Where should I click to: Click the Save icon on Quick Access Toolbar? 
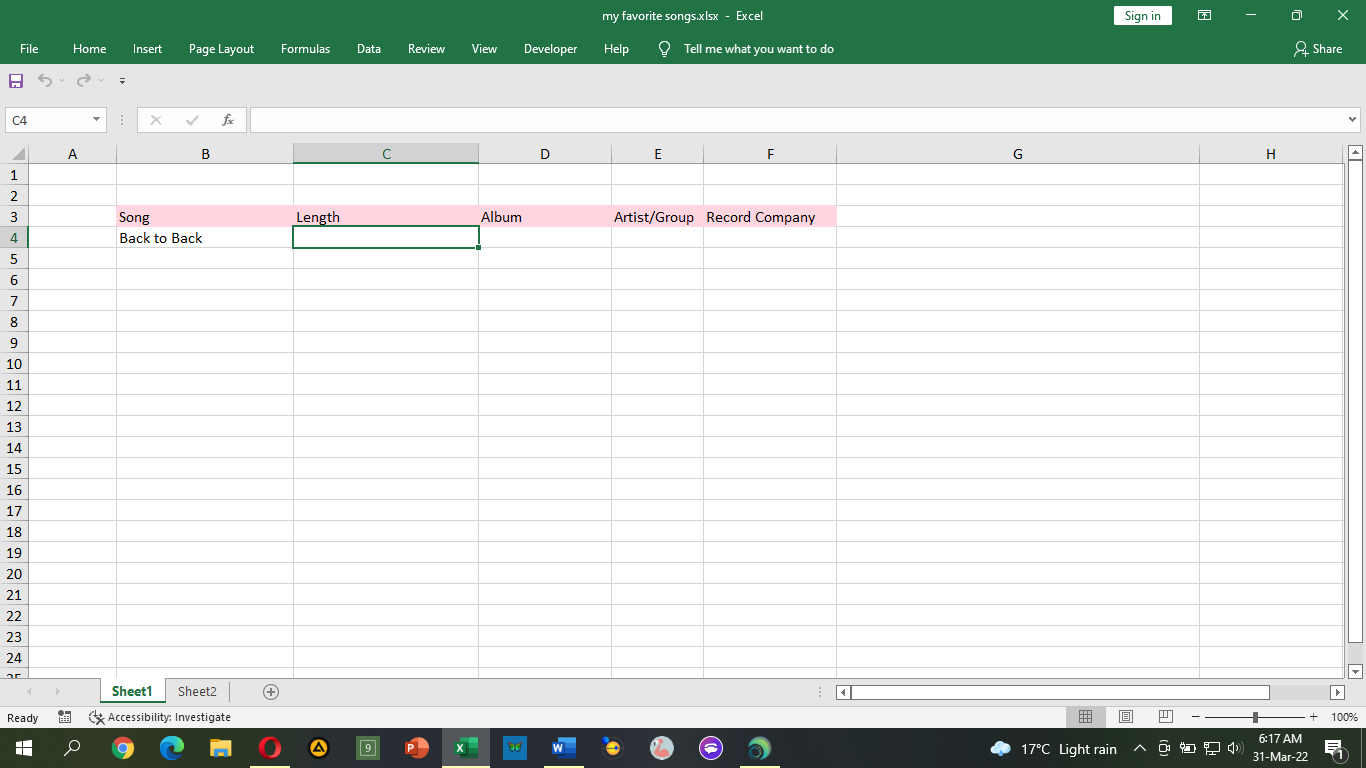tap(15, 81)
